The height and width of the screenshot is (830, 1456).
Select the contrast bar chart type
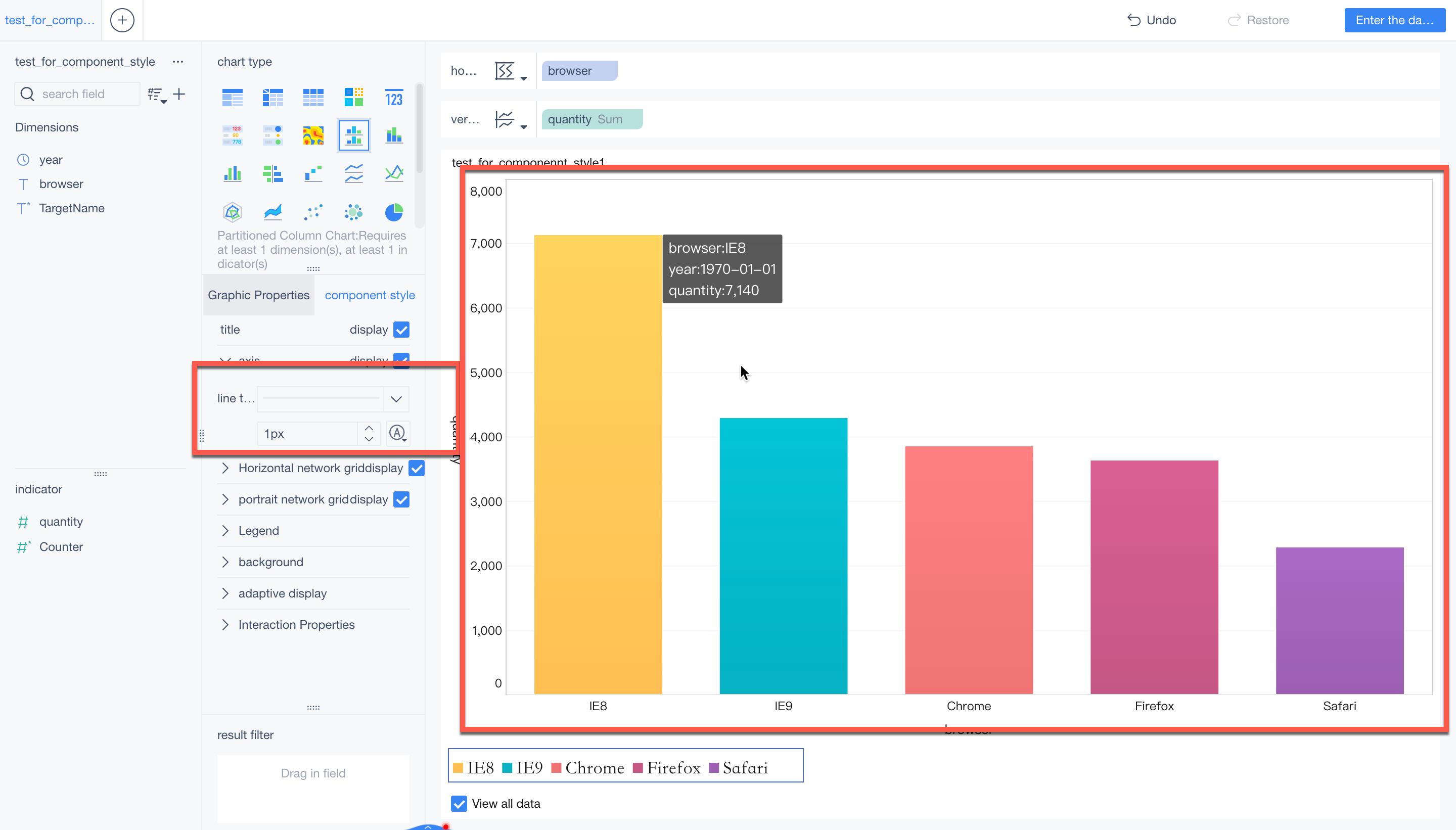click(x=272, y=173)
